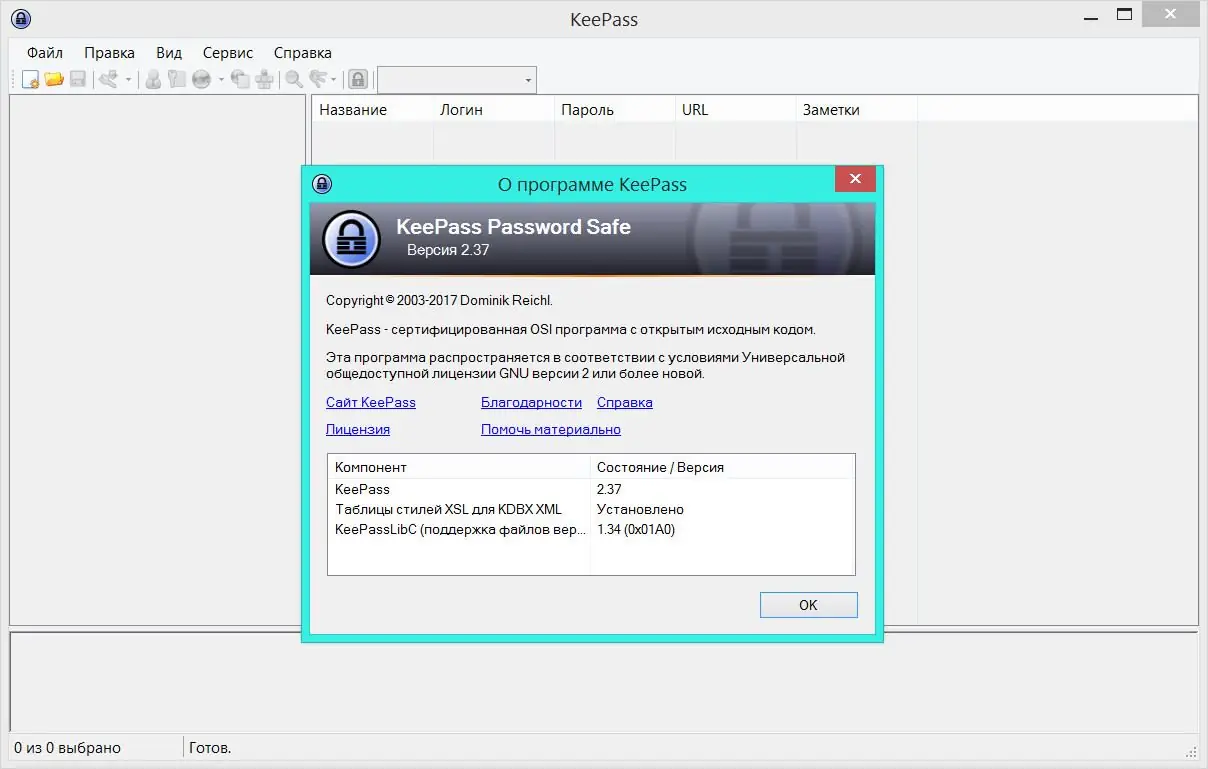Viewport: 1208px width, 769px height.
Task: Click the Помочь материально link
Action: click(x=550, y=429)
